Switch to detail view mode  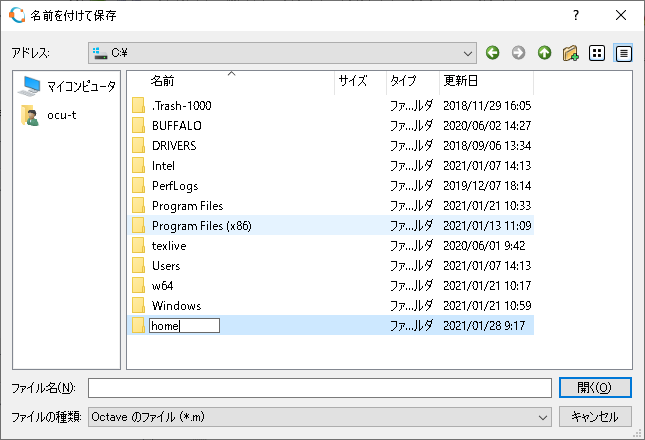(x=623, y=52)
